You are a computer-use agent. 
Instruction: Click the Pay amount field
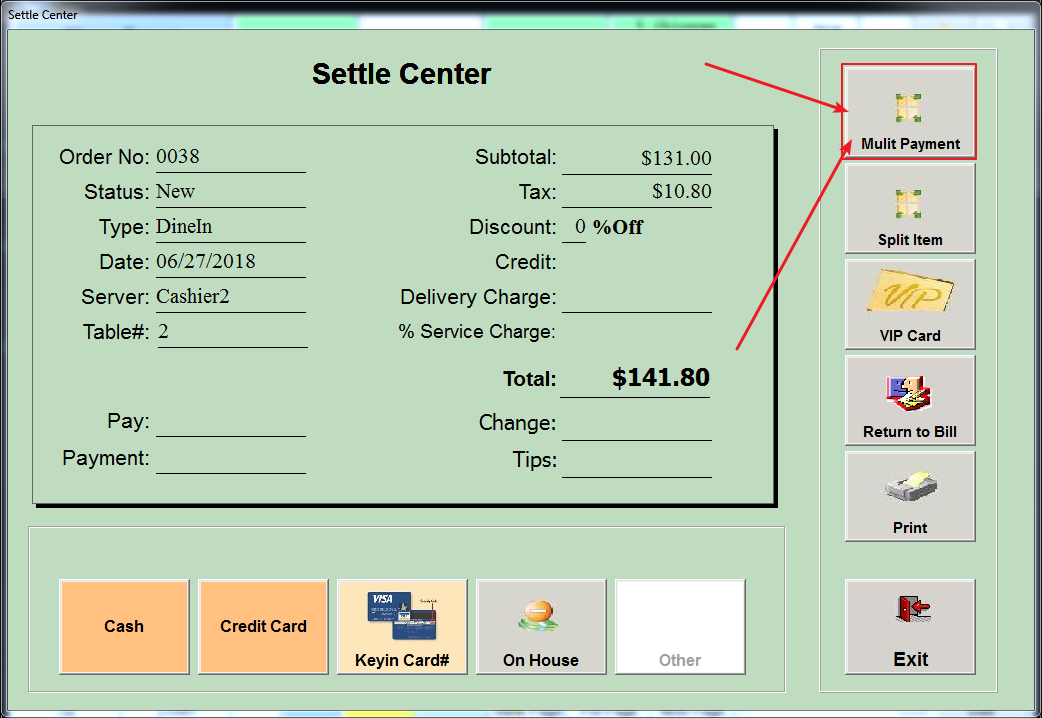pos(231,422)
